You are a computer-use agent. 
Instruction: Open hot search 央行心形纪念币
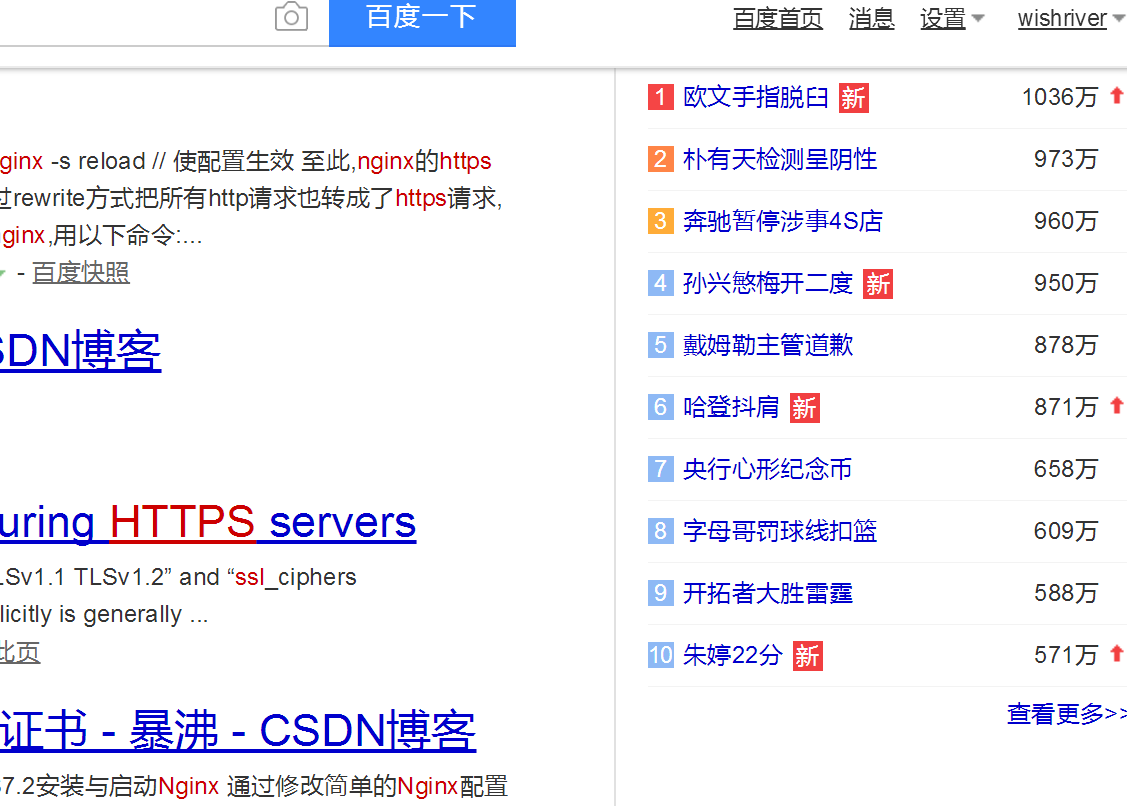tap(768, 469)
